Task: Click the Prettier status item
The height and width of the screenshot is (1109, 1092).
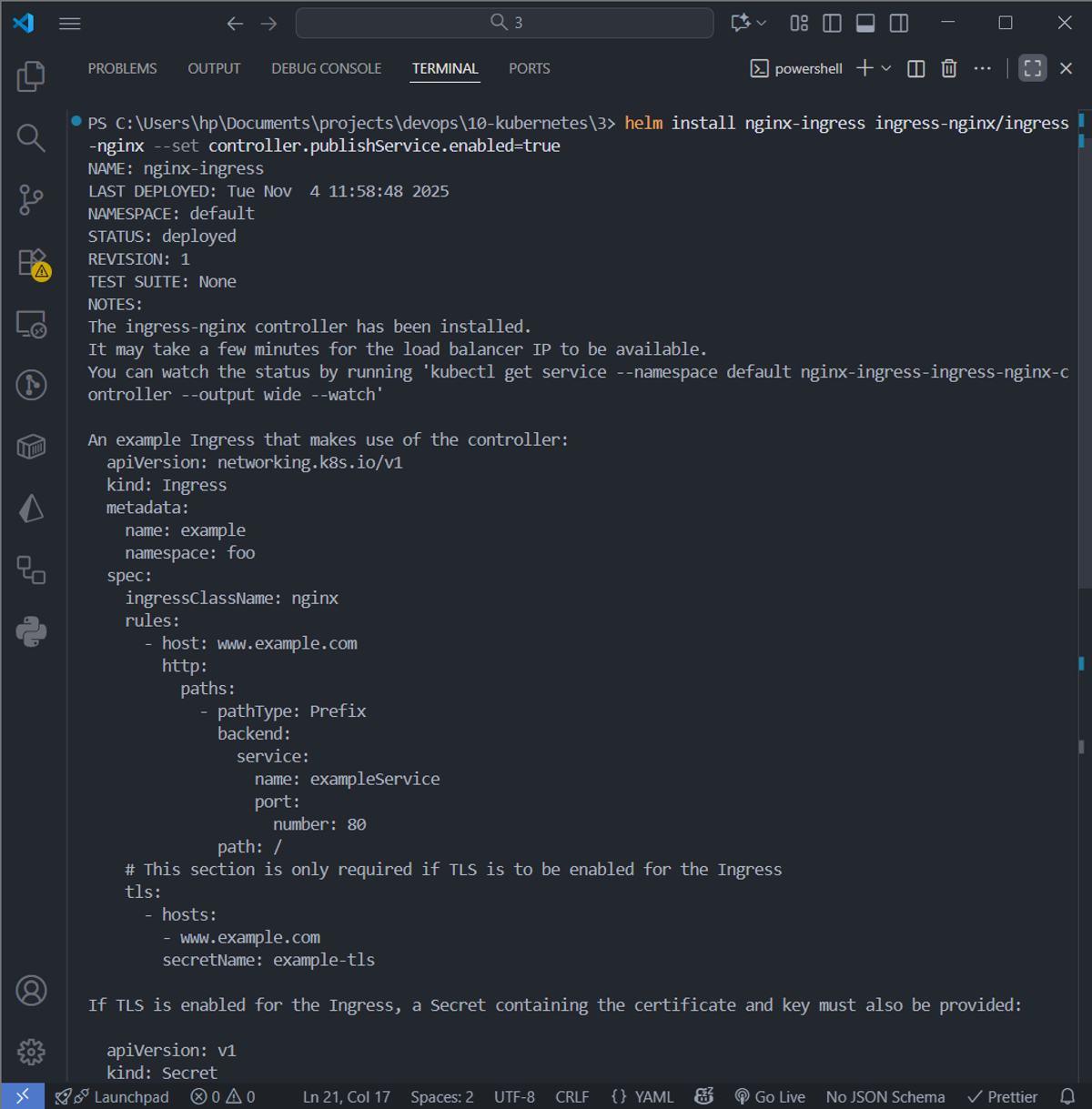Action: click(x=1002, y=1096)
